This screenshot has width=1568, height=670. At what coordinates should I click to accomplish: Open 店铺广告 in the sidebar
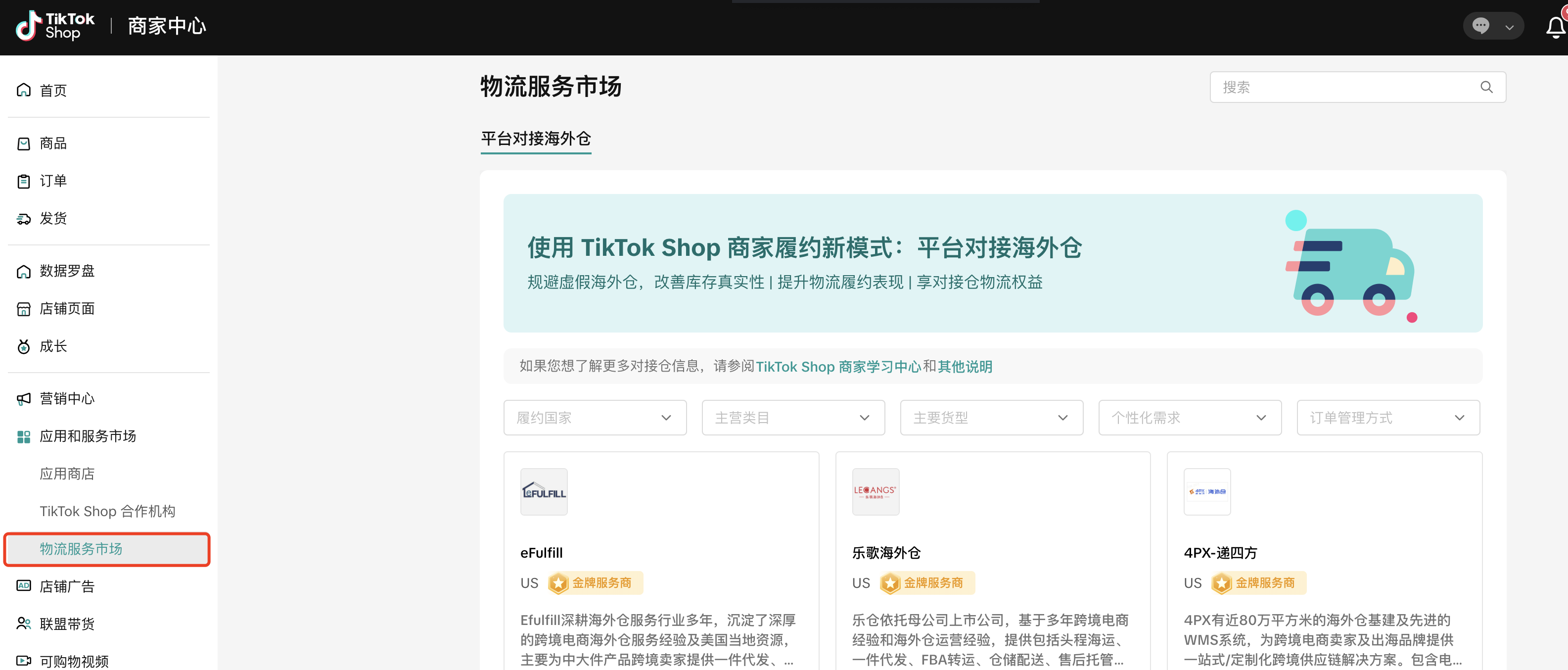(x=67, y=586)
